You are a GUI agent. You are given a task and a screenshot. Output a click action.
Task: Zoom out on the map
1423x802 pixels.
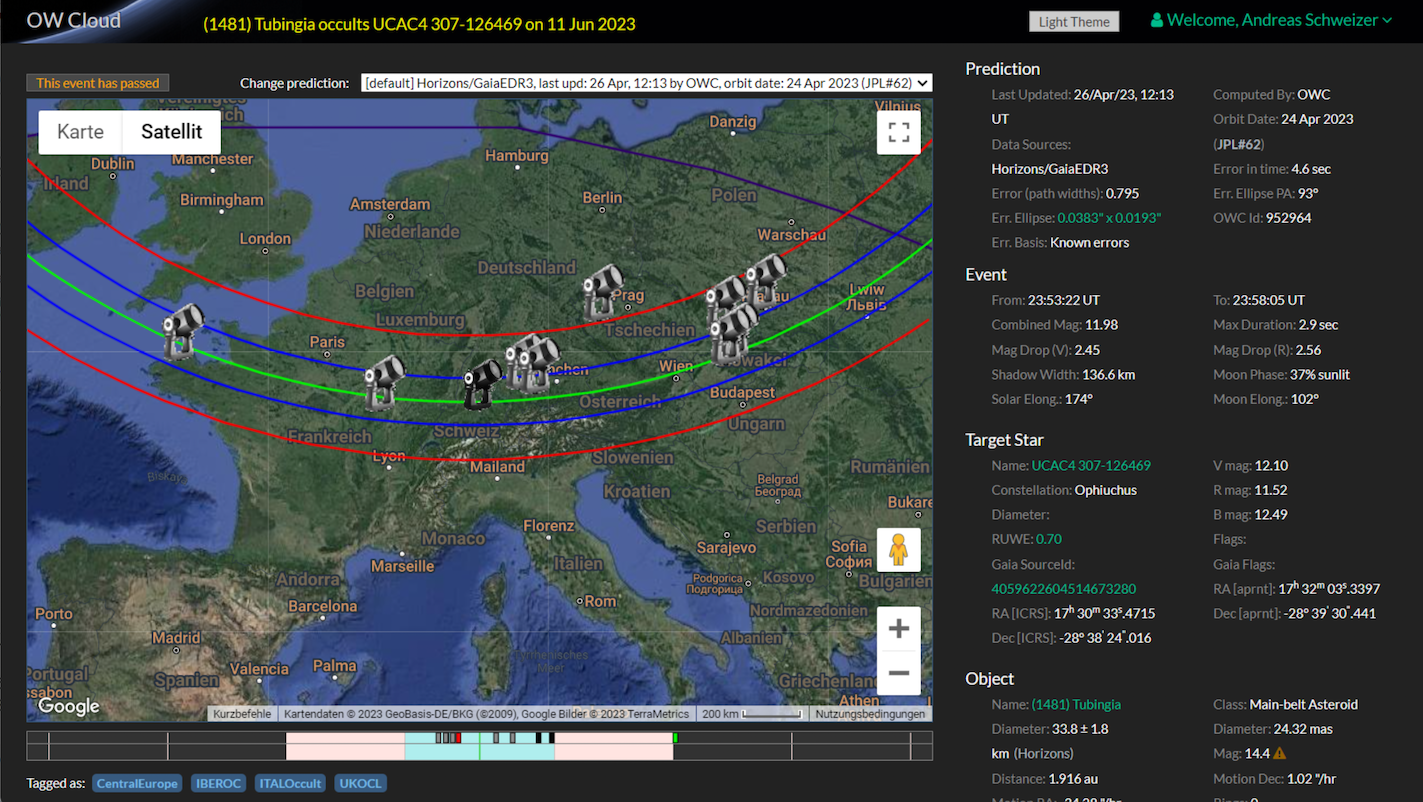898,673
